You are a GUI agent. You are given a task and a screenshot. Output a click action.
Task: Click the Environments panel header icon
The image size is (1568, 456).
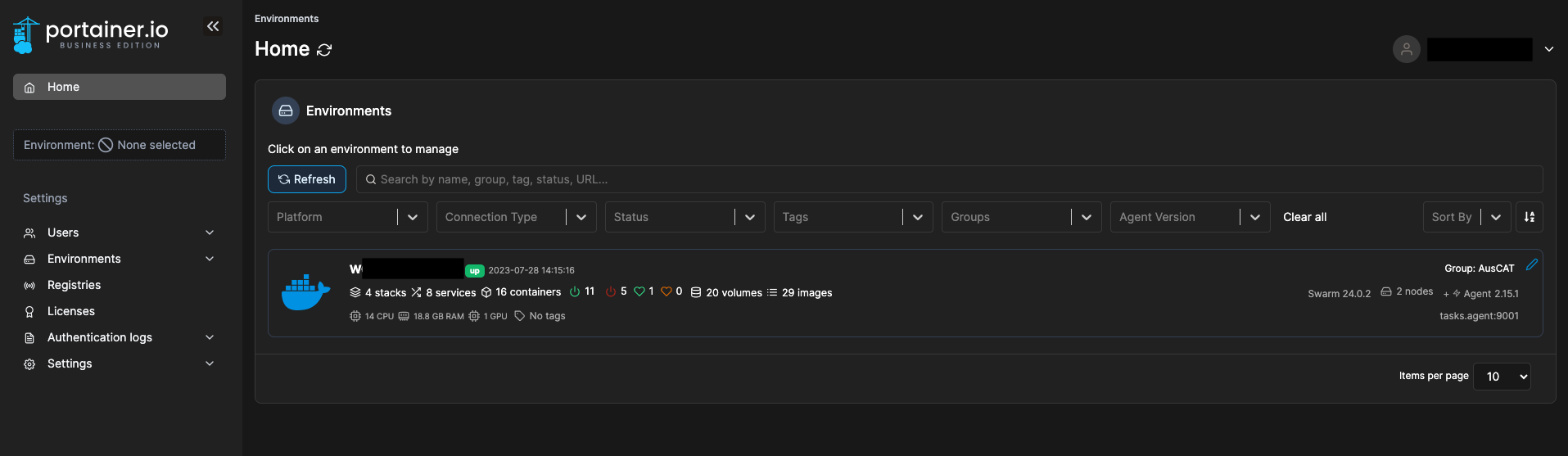286,111
